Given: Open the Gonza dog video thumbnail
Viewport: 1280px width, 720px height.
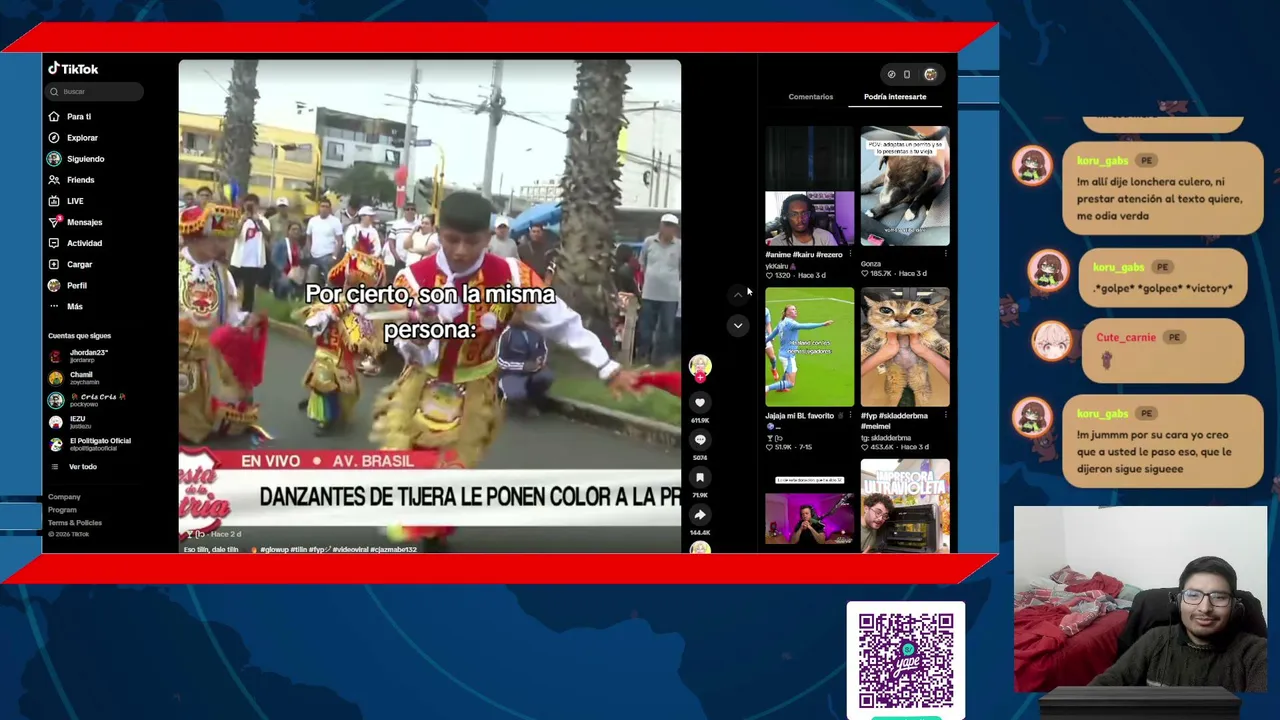Looking at the screenshot, I should pos(905,187).
